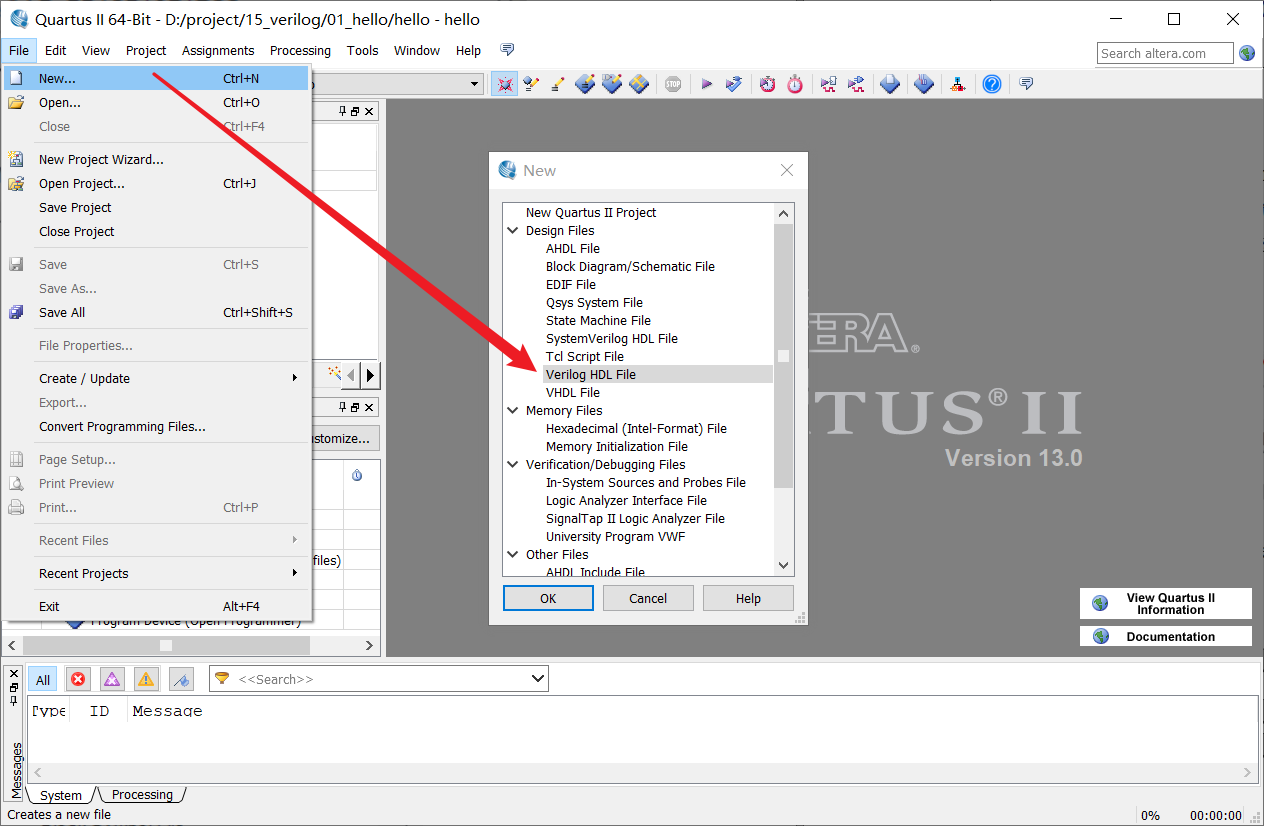Select Tcl Script File entry
This screenshot has height=826, width=1264.
coord(584,356)
